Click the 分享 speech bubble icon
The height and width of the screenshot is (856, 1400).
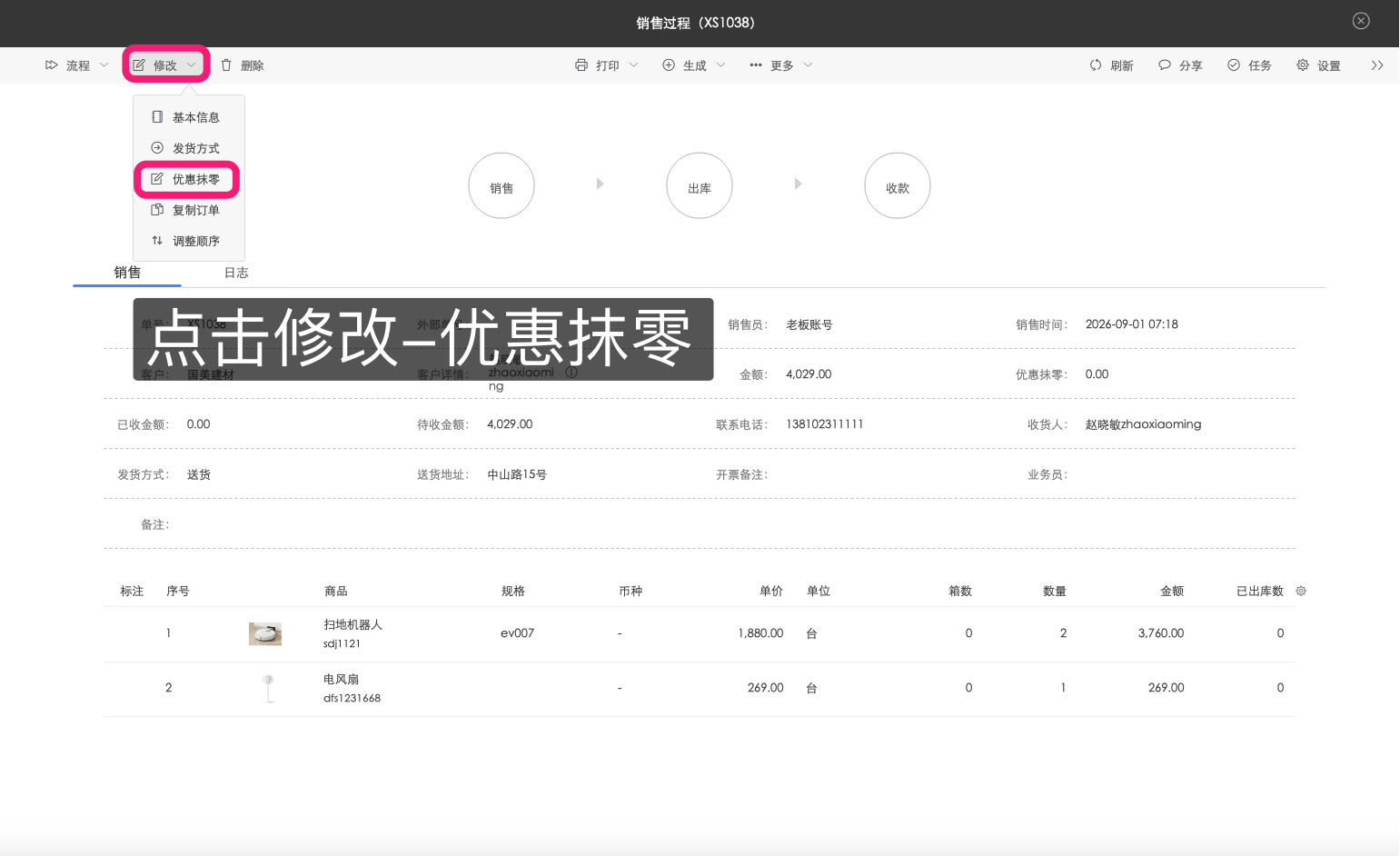(1165, 65)
